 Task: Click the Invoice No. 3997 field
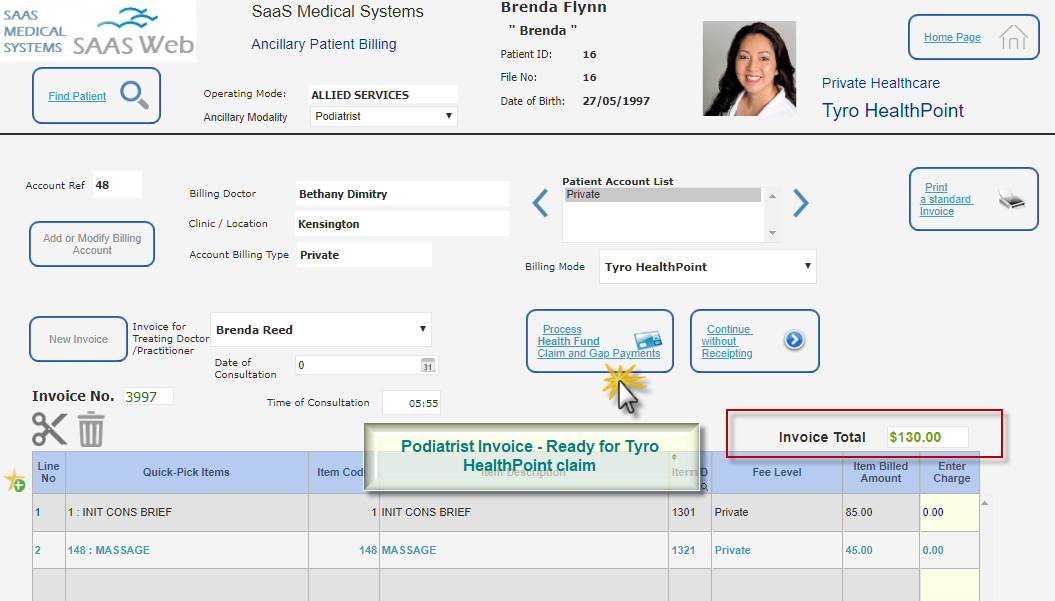pyautogui.click(x=148, y=397)
